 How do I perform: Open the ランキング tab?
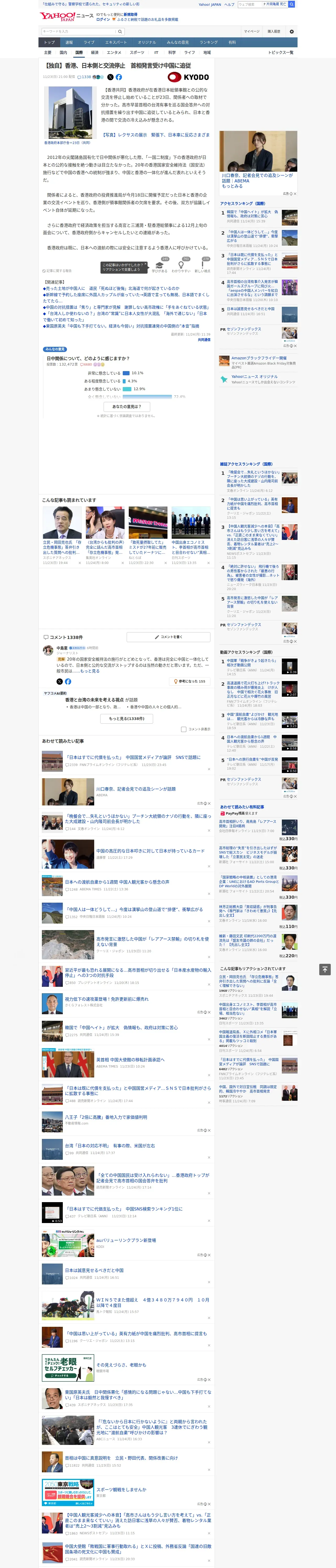[209, 43]
